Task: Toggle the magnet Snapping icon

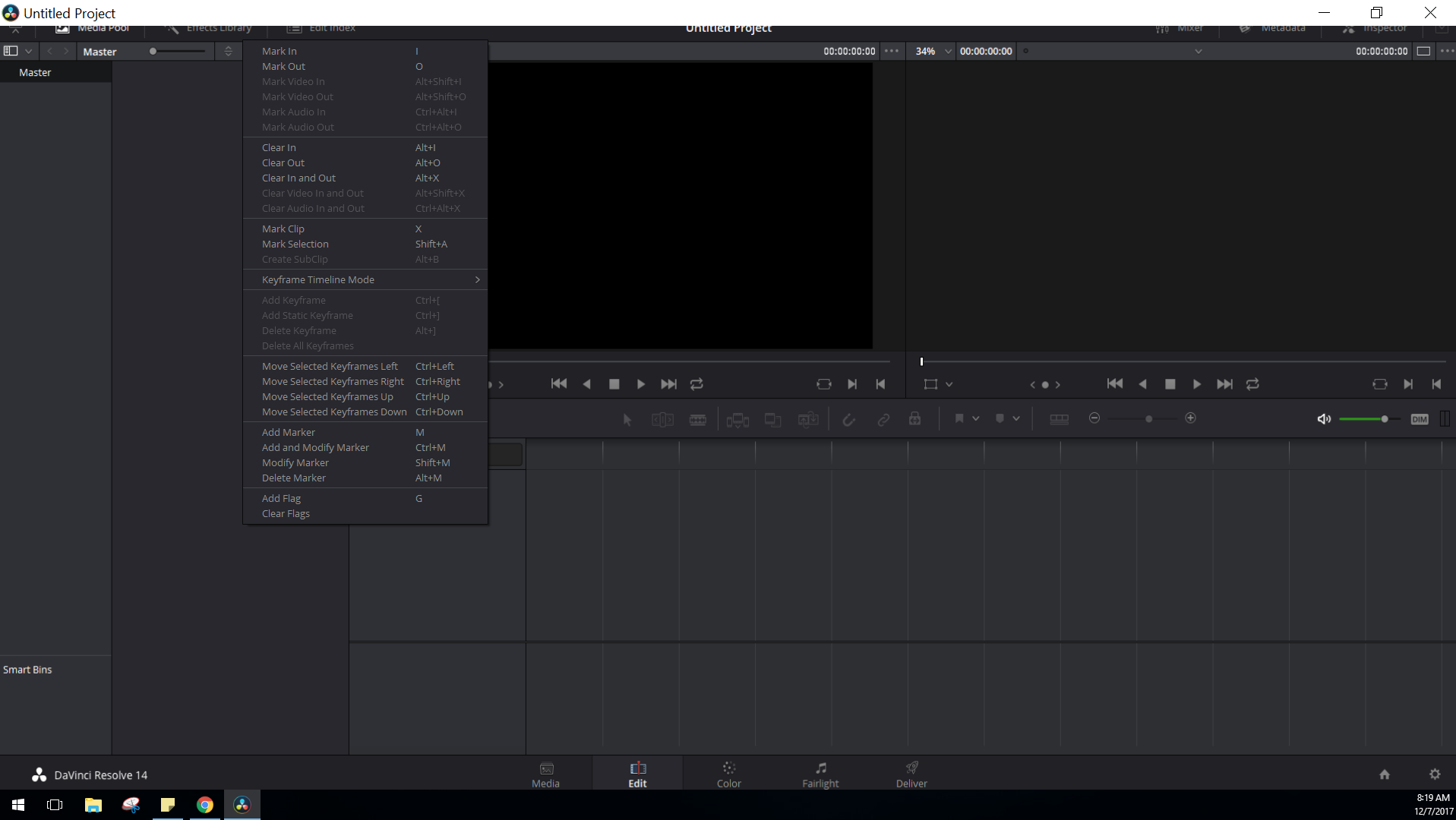Action: (849, 419)
